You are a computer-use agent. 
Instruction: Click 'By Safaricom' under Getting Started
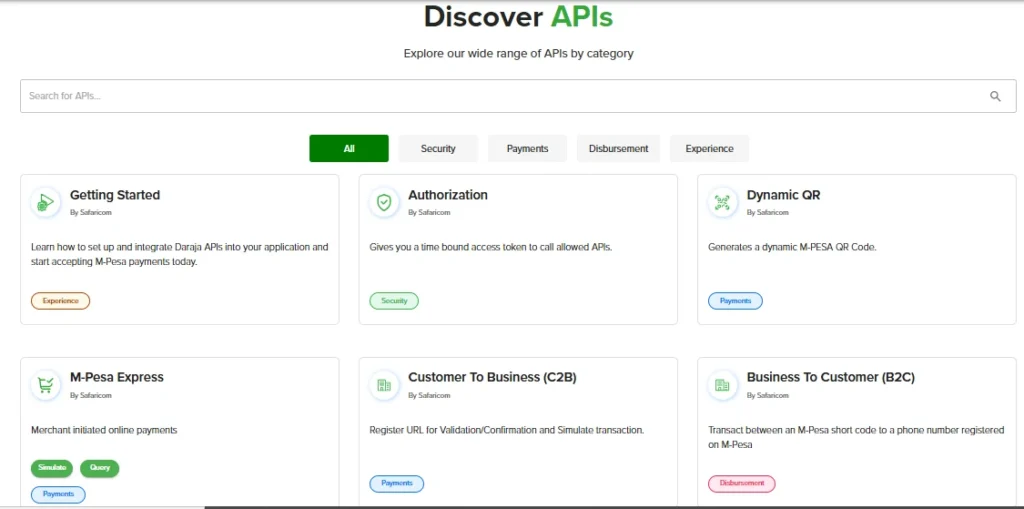[91, 212]
